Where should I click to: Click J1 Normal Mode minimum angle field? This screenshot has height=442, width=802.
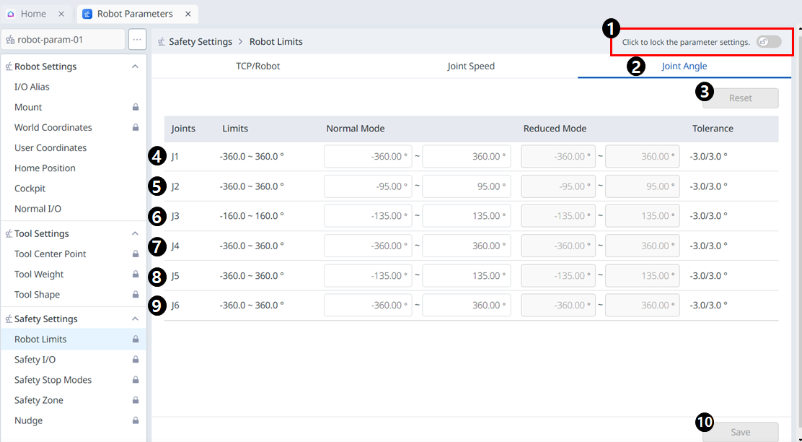pos(368,156)
